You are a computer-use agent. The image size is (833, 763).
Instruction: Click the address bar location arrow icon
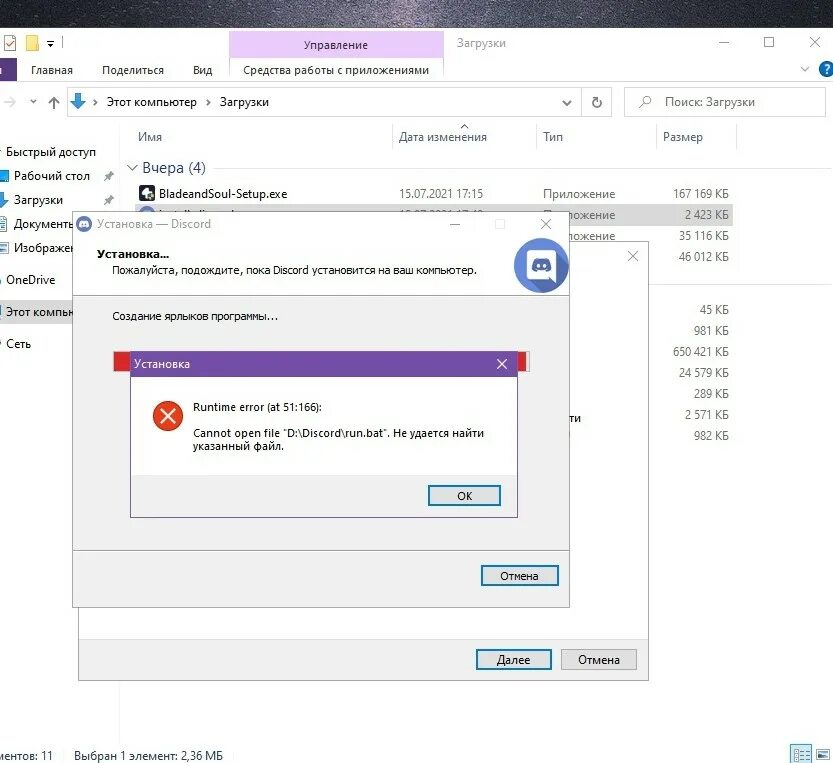click(x=78, y=101)
